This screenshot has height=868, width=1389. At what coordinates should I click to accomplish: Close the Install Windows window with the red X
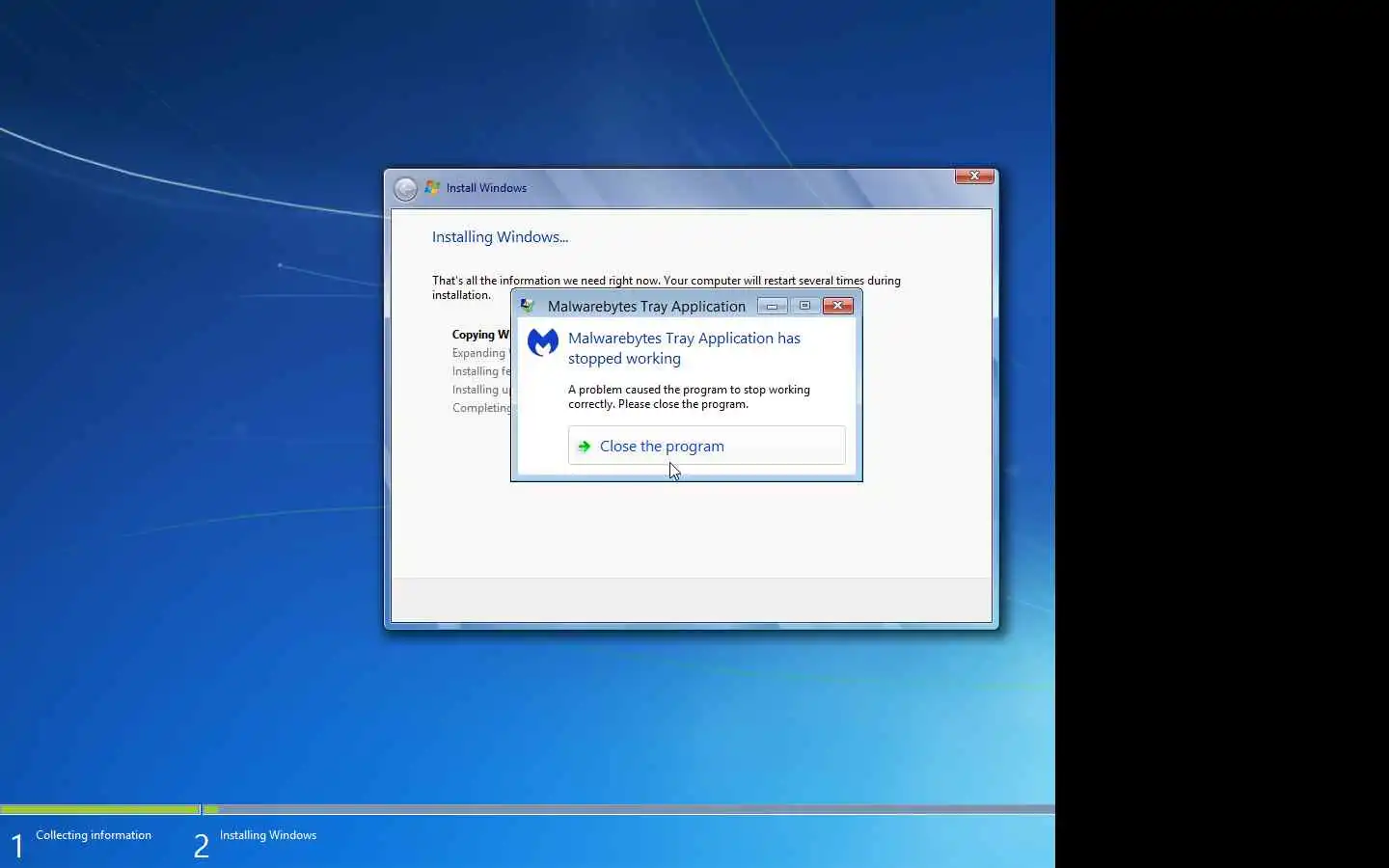coord(974,176)
